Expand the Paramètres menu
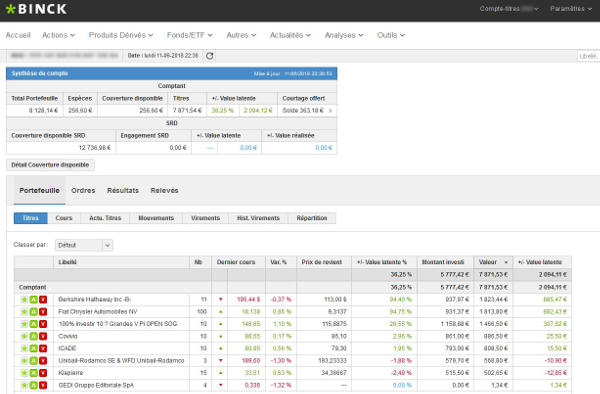The image size is (600, 394). (571, 8)
